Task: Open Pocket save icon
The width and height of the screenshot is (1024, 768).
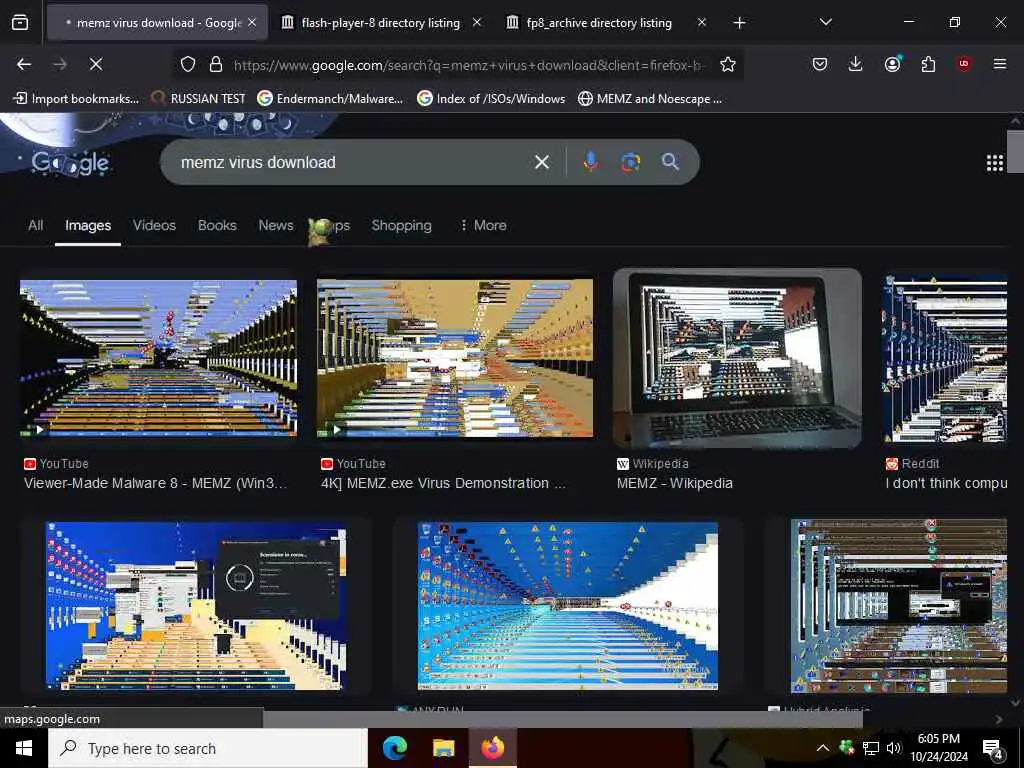Action: point(820,64)
